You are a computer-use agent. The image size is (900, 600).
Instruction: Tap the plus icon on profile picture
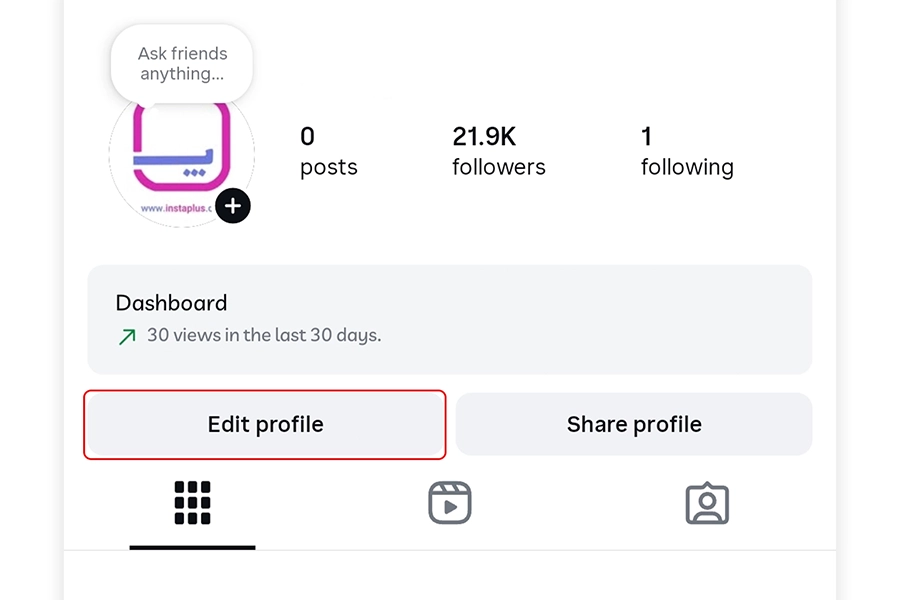pos(233,206)
